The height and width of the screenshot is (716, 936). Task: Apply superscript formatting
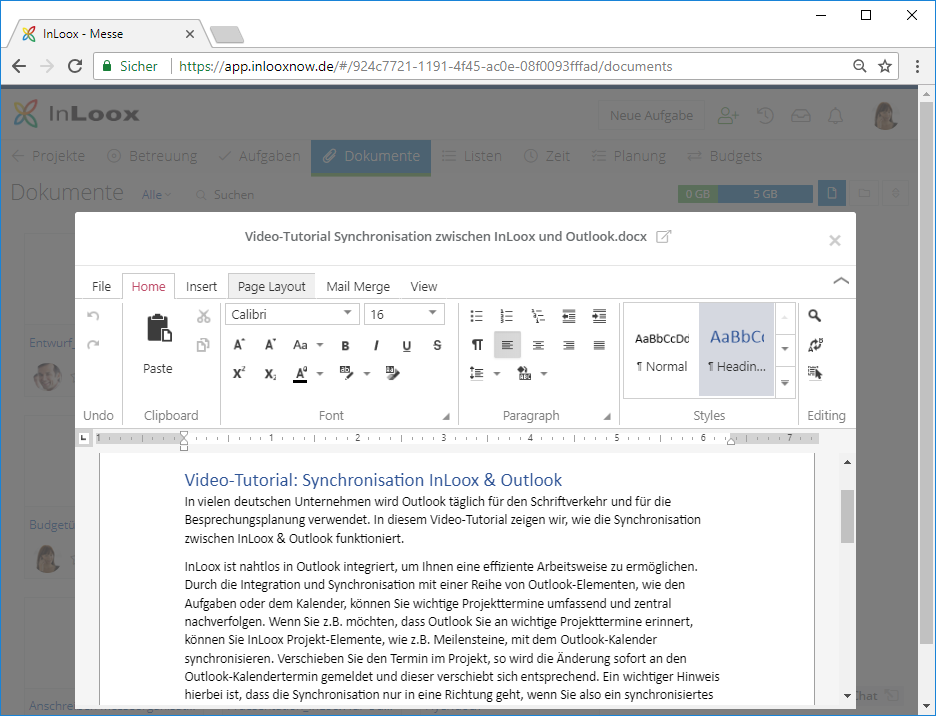pyautogui.click(x=239, y=374)
